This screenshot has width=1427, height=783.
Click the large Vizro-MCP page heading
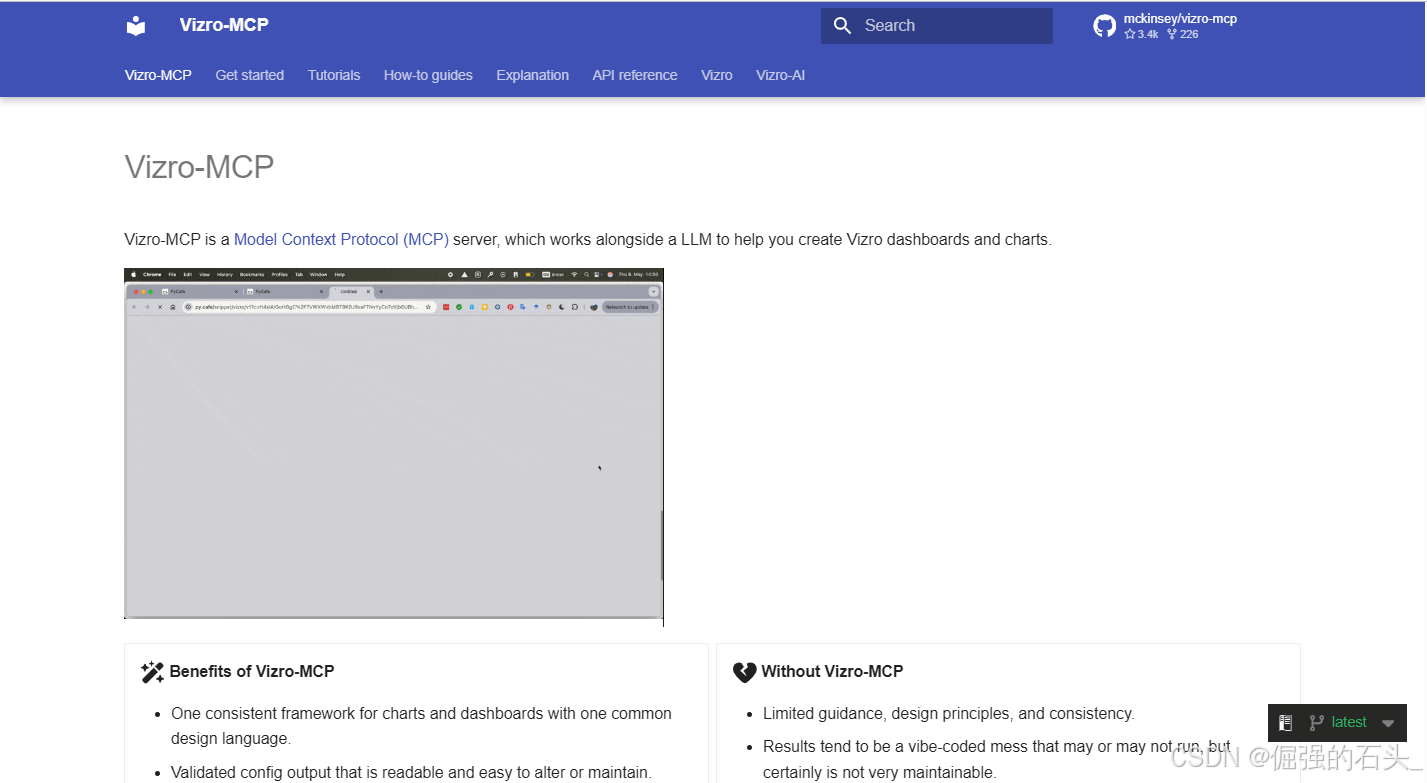pos(199,166)
